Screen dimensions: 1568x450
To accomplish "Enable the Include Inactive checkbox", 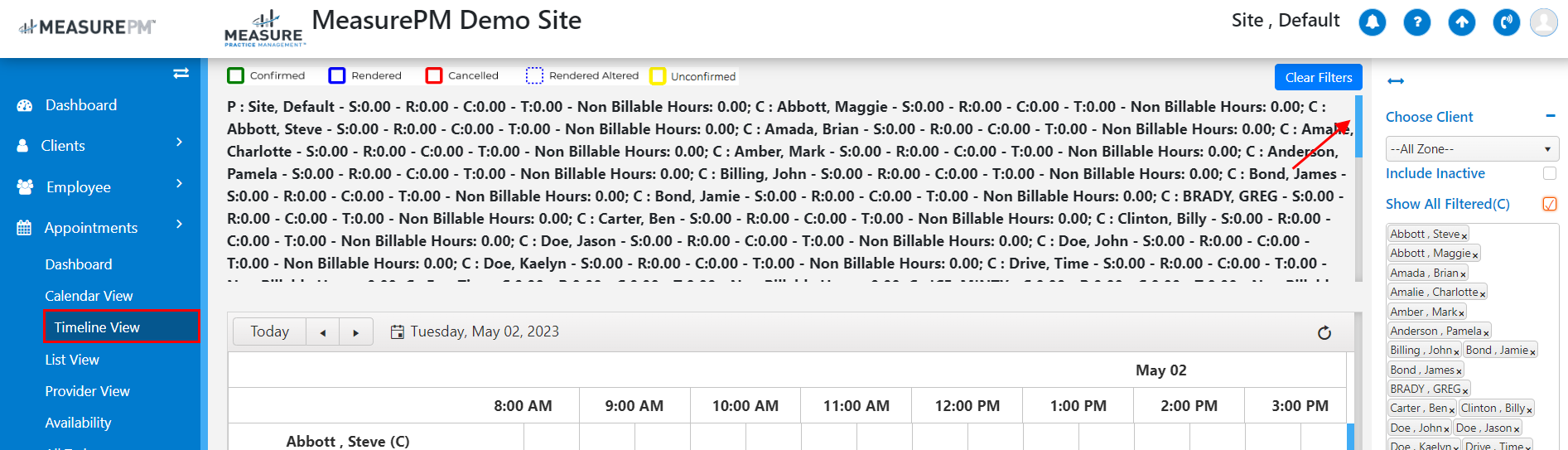I will coord(1550,173).
